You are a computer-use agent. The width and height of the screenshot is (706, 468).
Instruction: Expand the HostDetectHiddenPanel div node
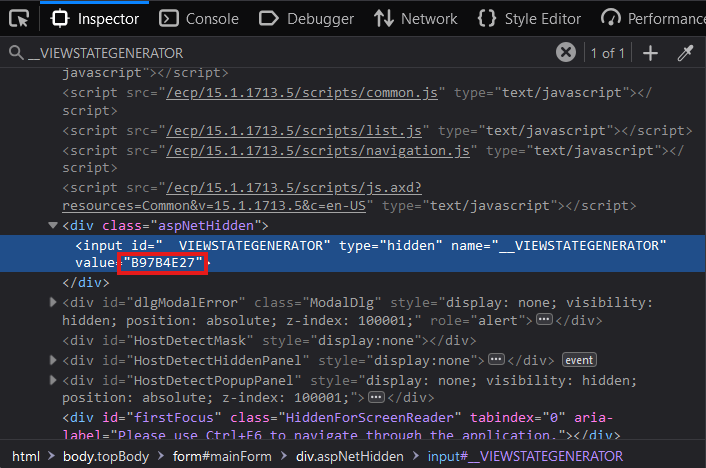pos(54,359)
